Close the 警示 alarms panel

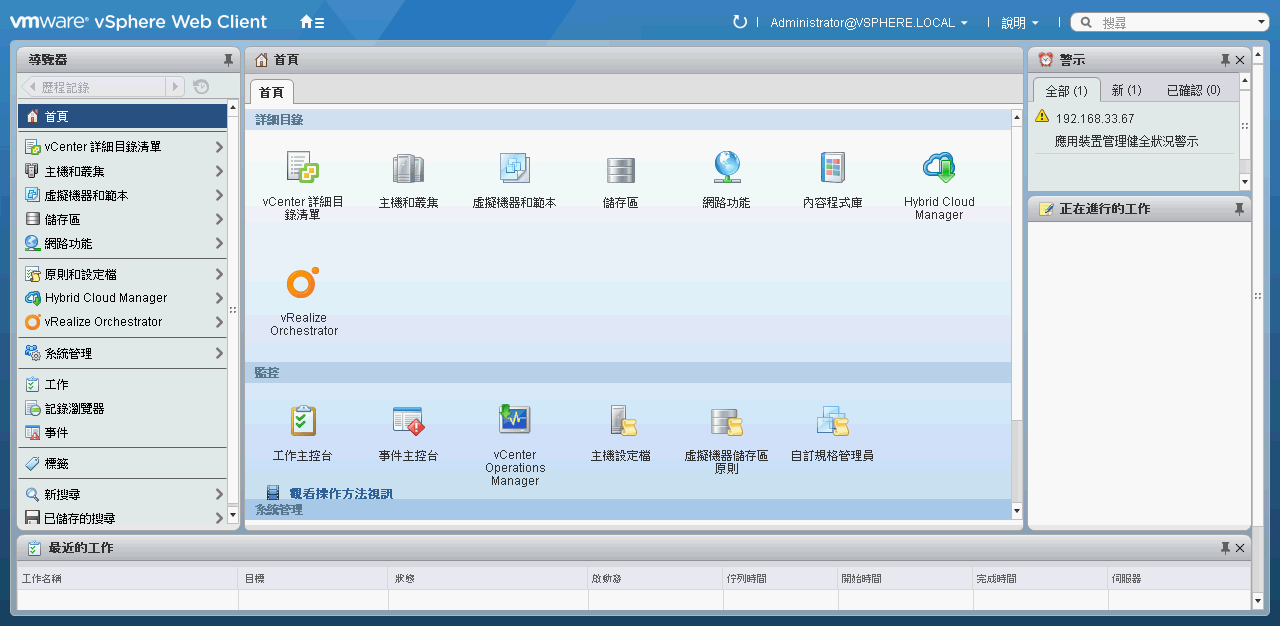(x=1240, y=60)
